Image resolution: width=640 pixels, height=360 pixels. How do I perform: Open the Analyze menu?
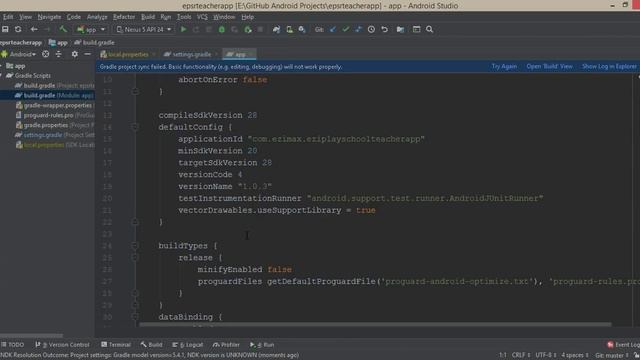(x=97, y=17)
